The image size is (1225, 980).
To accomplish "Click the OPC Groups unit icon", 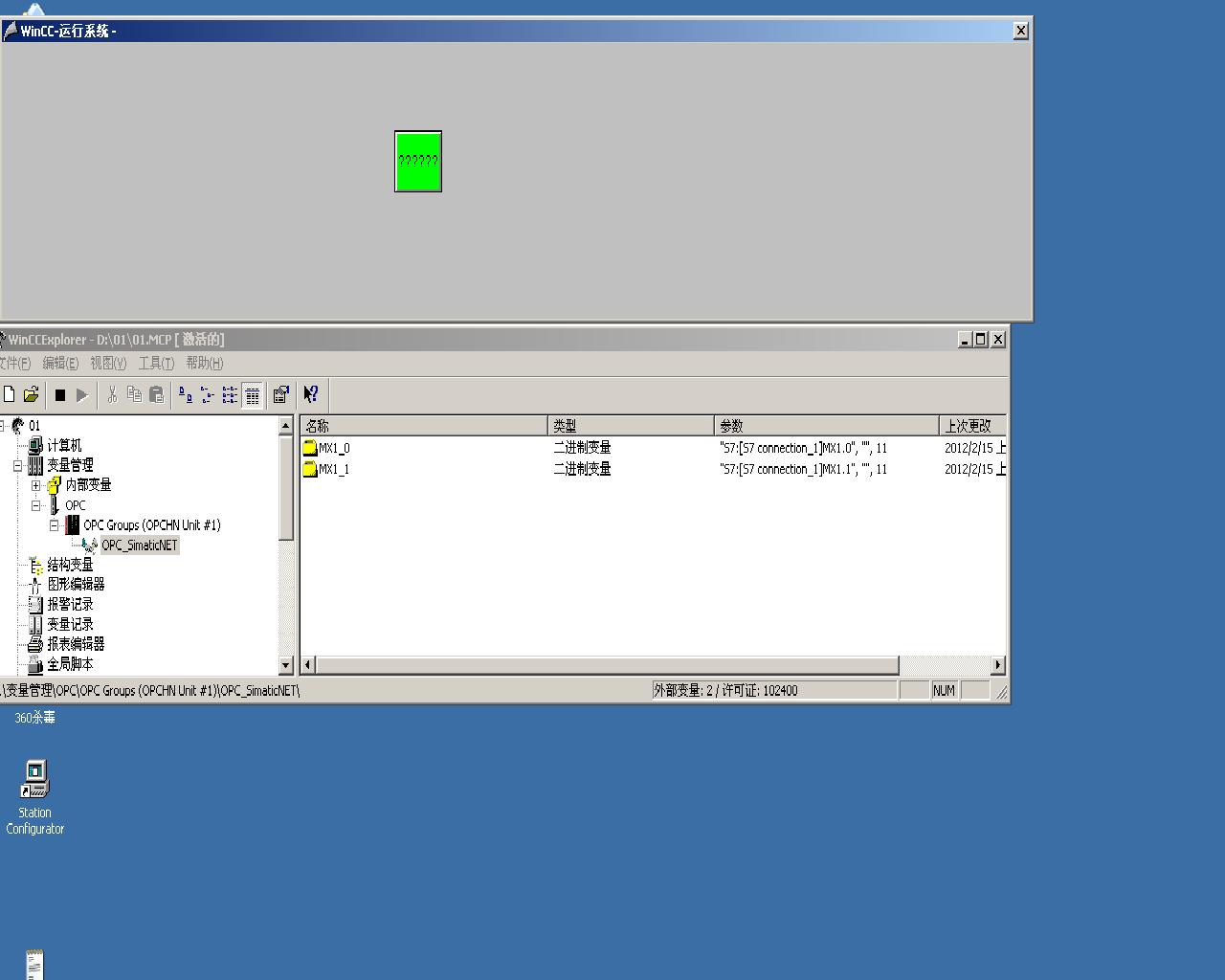I will point(72,524).
